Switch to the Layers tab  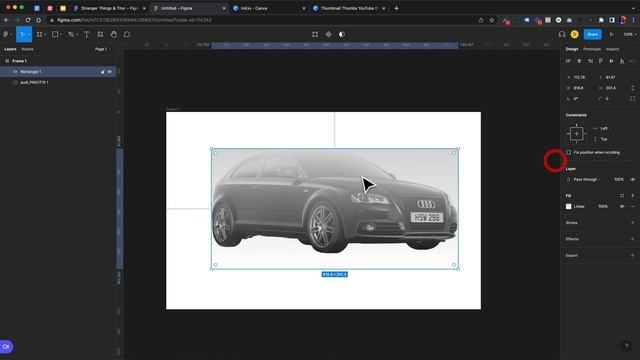pos(10,49)
